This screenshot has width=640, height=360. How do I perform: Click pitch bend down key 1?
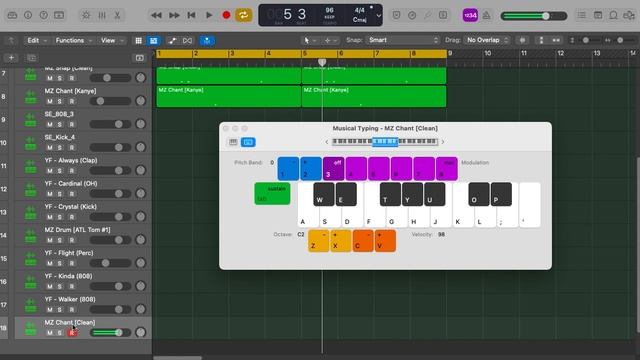[288, 169]
